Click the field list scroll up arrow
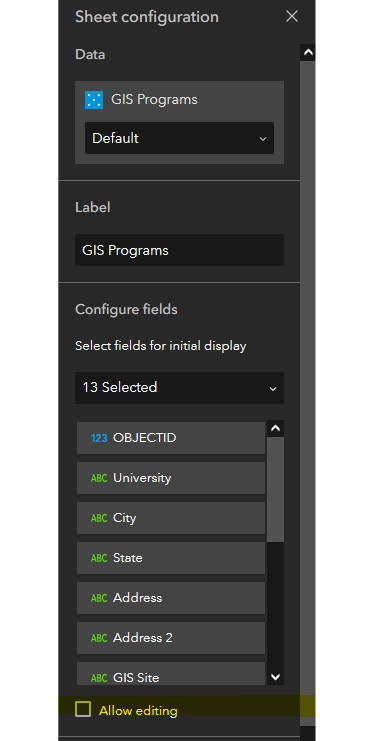This screenshot has width=373, height=741. 276,429
